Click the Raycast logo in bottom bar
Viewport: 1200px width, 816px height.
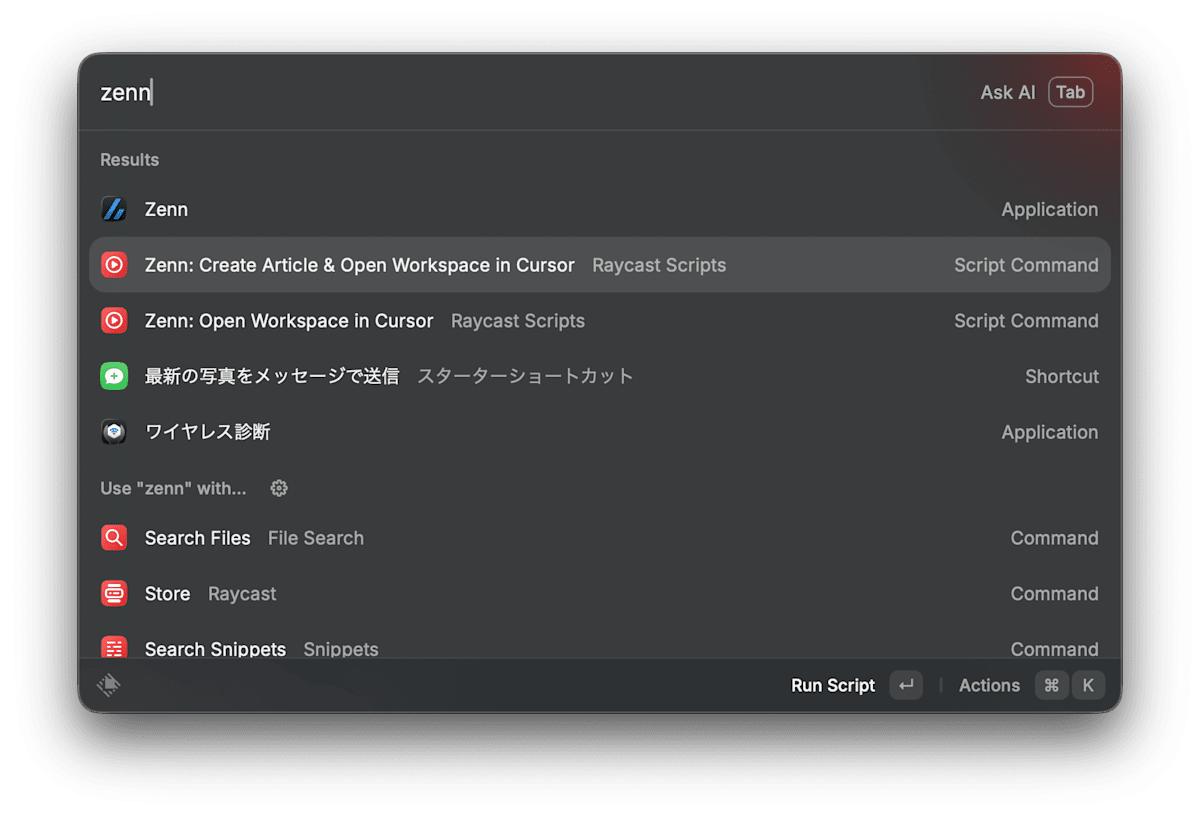pyautogui.click(x=109, y=685)
